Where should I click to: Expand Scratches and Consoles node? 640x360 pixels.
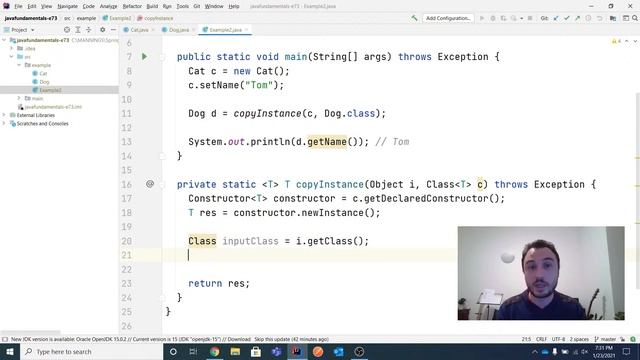(4, 123)
